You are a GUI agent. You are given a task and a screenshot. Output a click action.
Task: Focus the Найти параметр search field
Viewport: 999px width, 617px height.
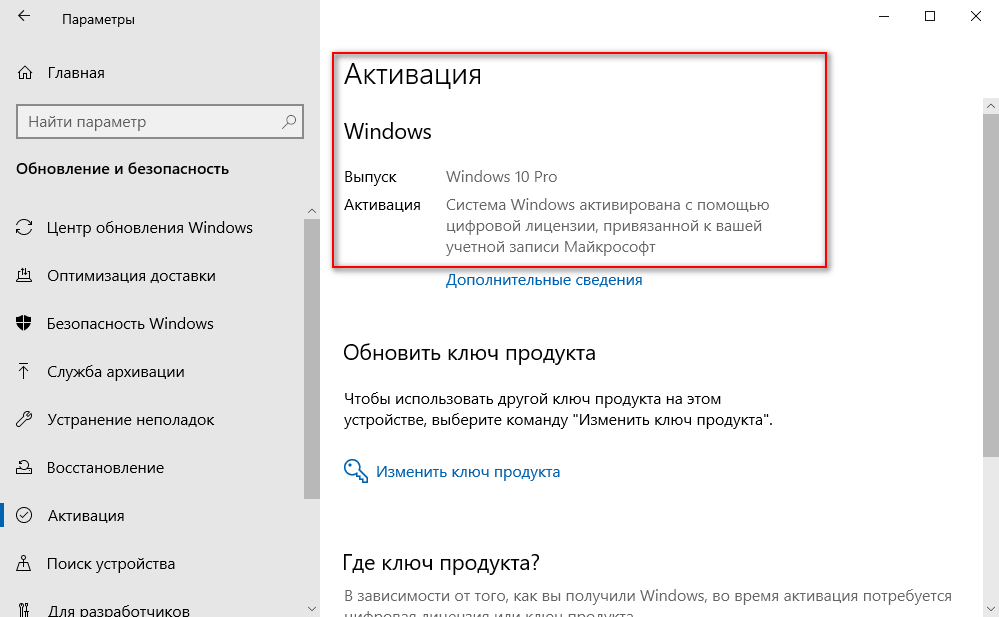[x=160, y=121]
